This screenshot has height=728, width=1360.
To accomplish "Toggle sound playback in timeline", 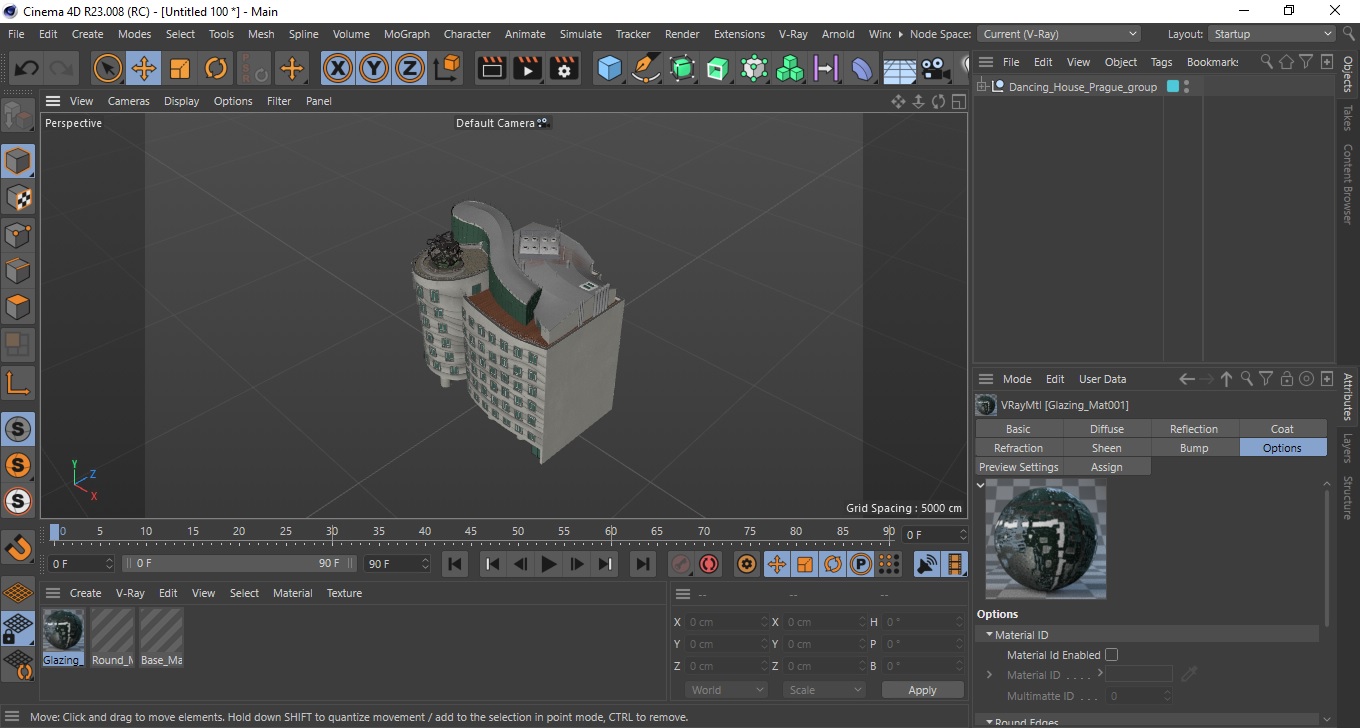I will pos(927,564).
